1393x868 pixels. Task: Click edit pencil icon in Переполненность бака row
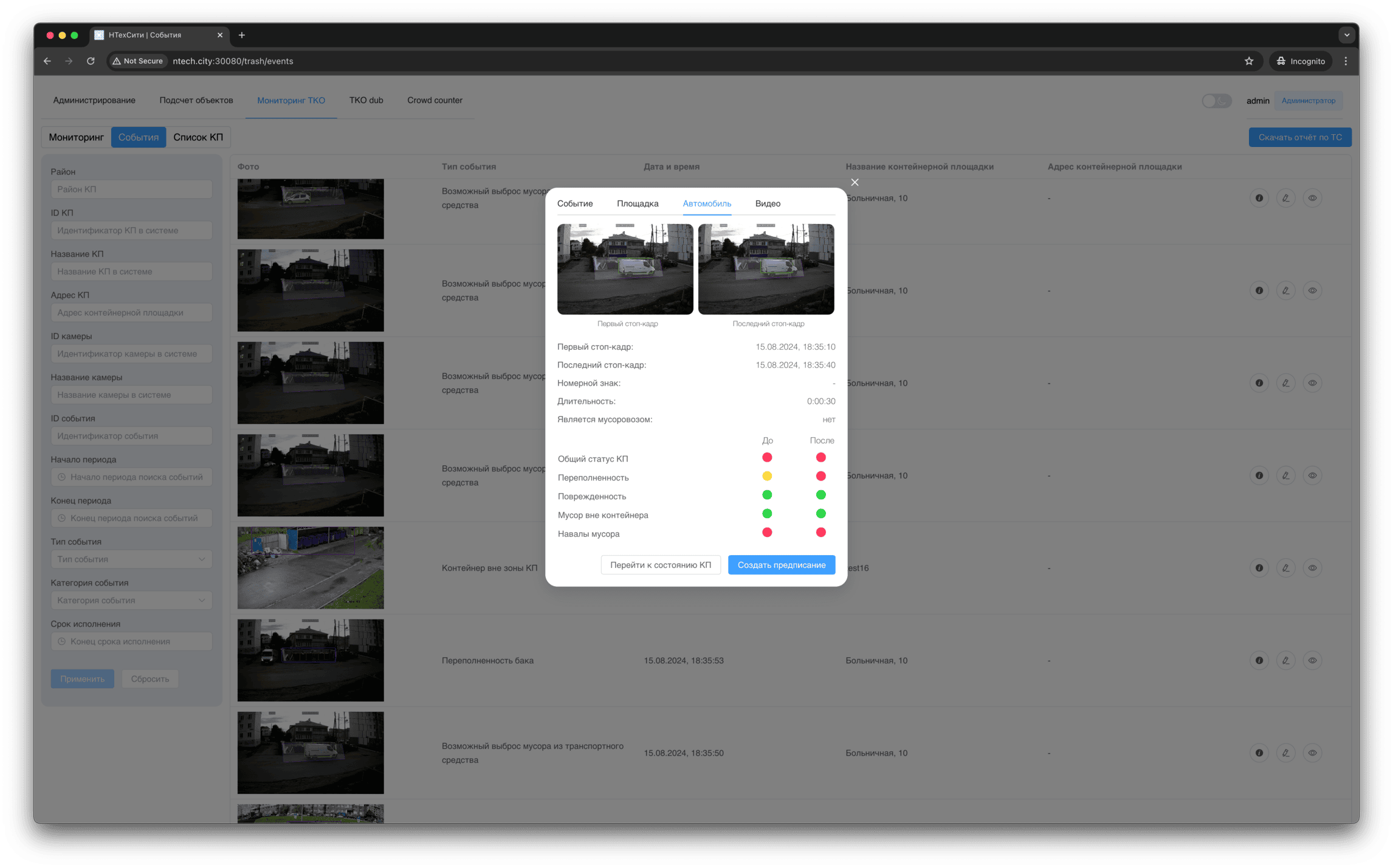click(1285, 660)
